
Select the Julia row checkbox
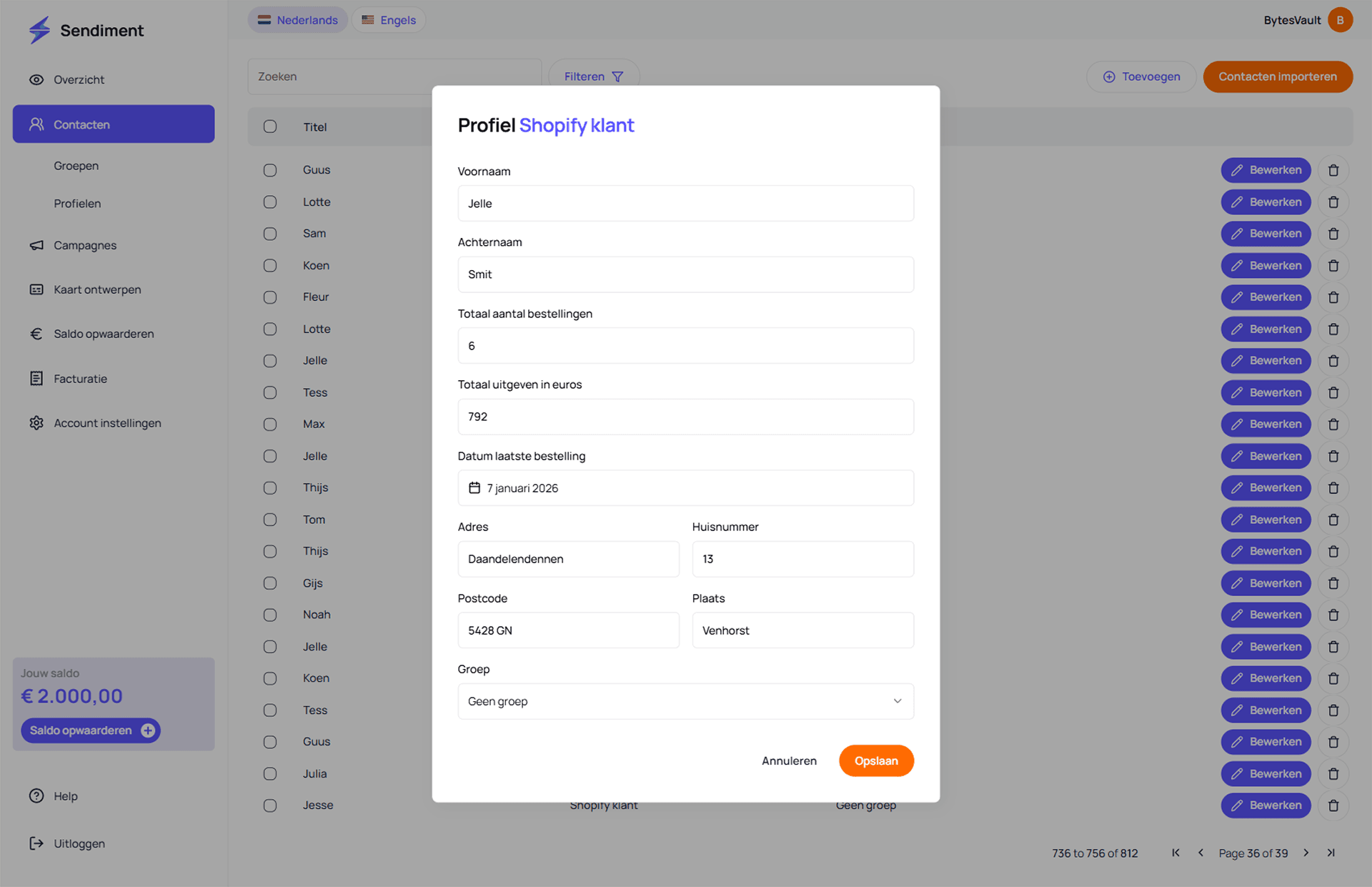pos(270,773)
